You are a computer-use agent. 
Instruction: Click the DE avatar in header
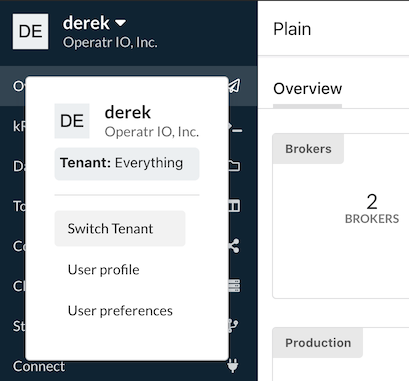(x=30, y=31)
